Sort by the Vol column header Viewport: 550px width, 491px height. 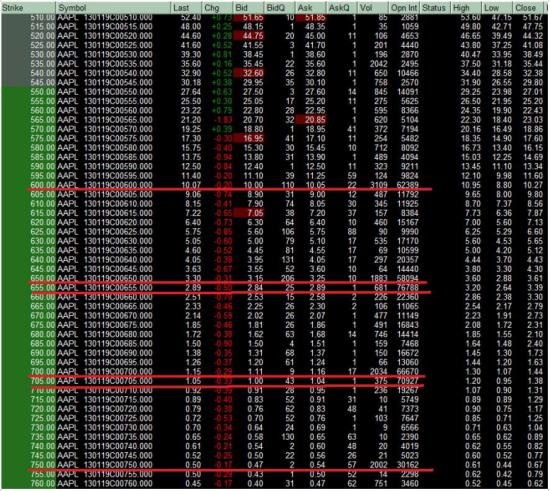[x=373, y=8]
